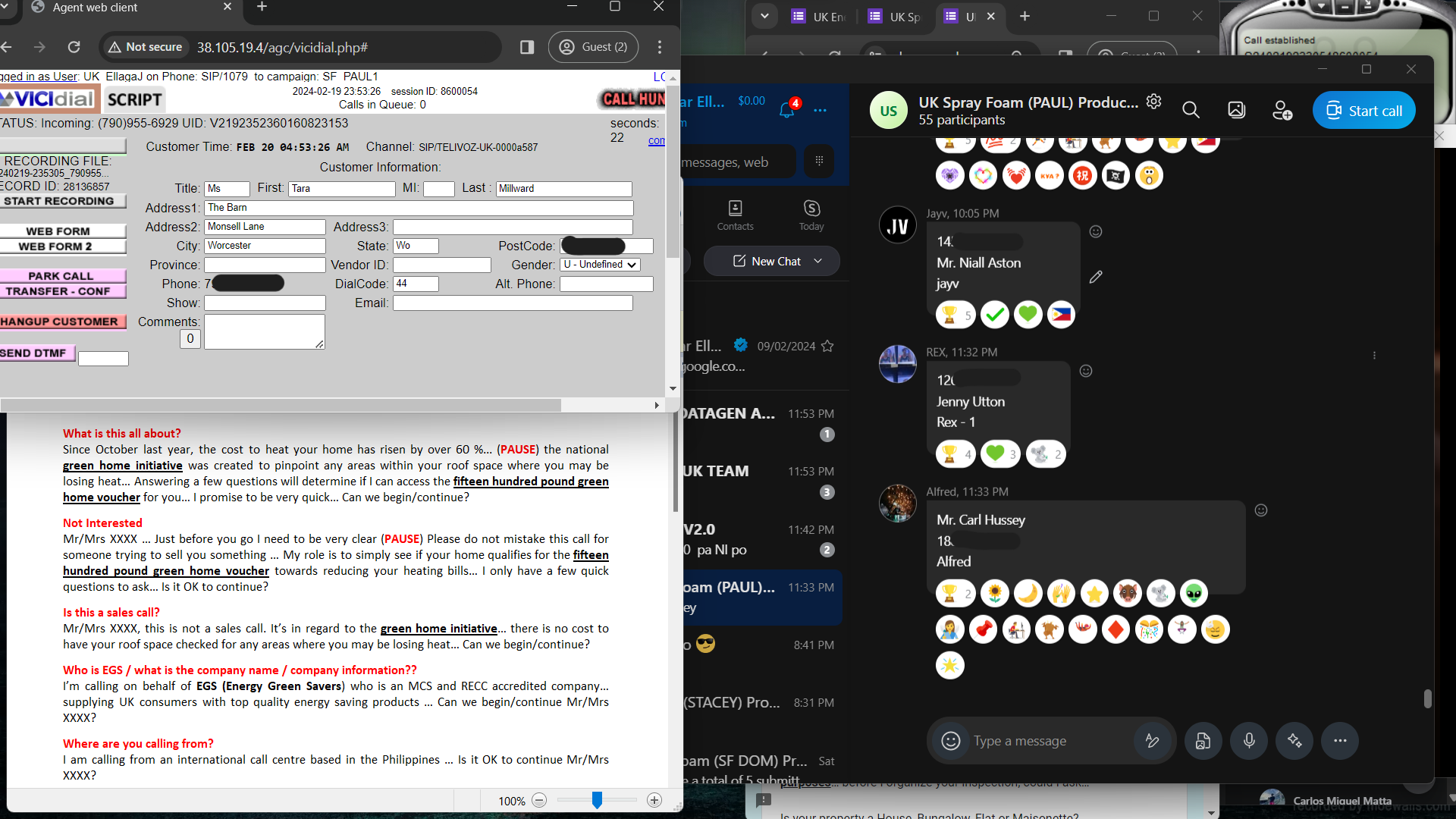
Task: Expand the New Chat dropdown
Action: point(817,261)
